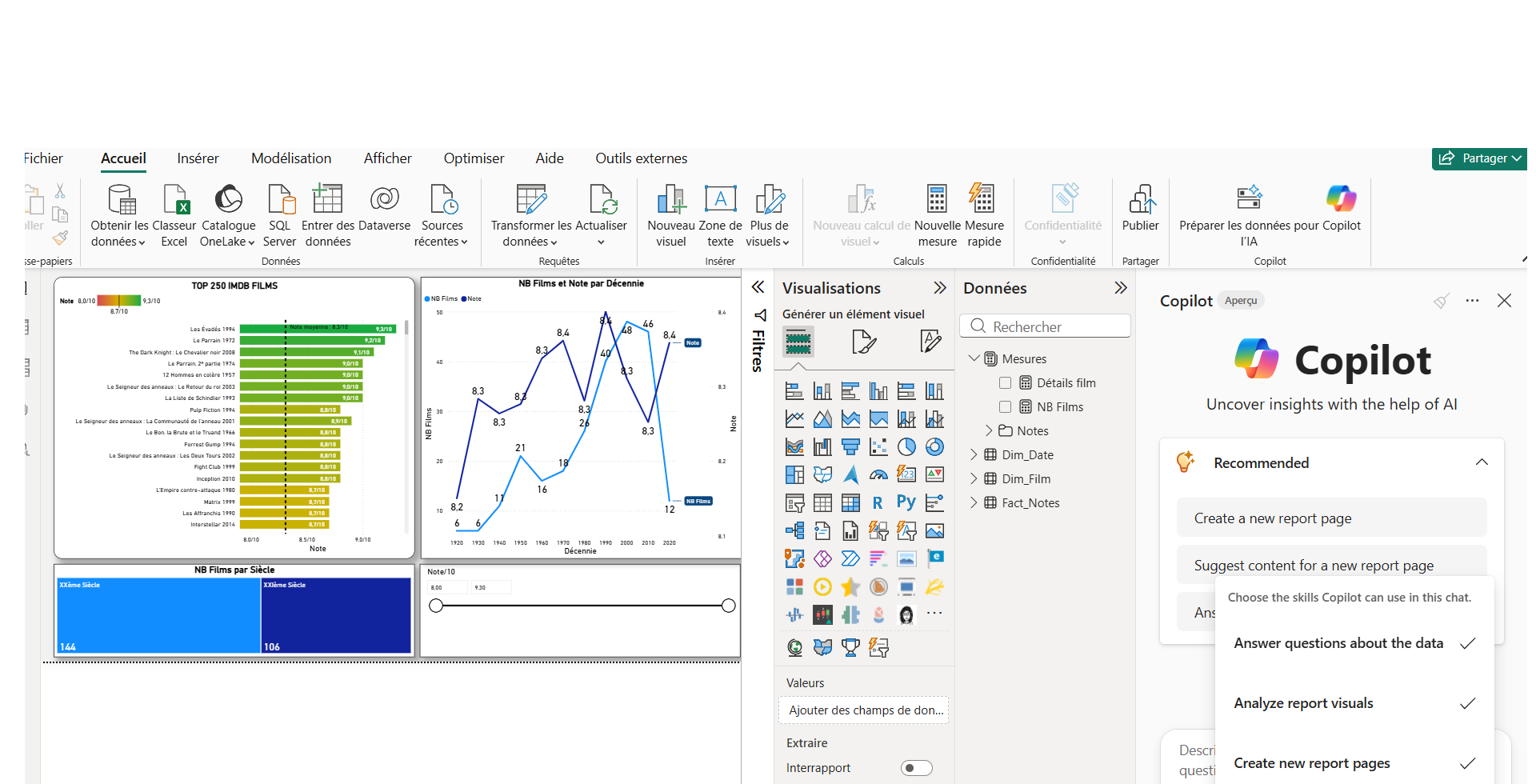Image resolution: width=1536 pixels, height=784 pixels.
Task: Select the Python visual icon
Action: pyautogui.click(x=906, y=502)
